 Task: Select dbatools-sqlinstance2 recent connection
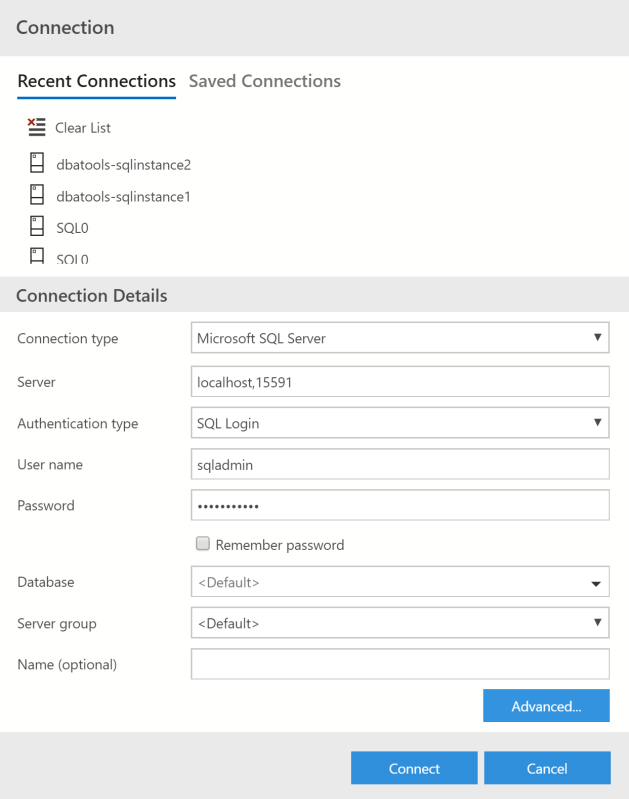point(123,164)
